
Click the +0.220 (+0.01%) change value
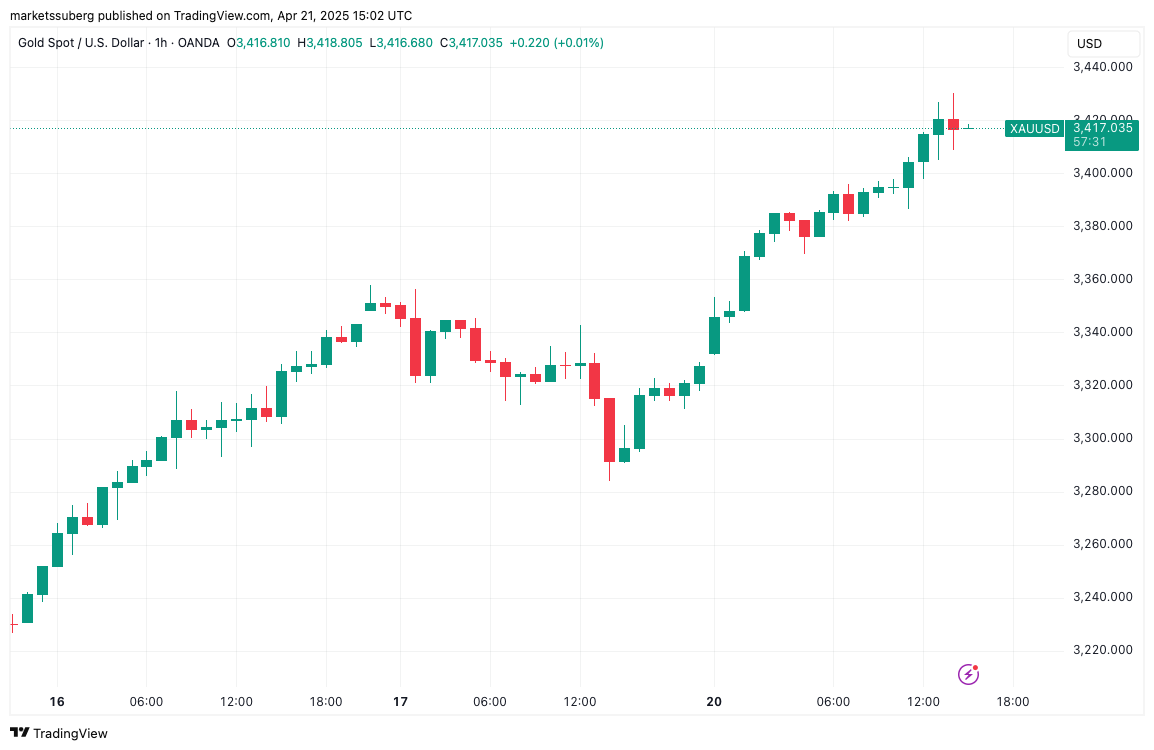[x=556, y=43]
